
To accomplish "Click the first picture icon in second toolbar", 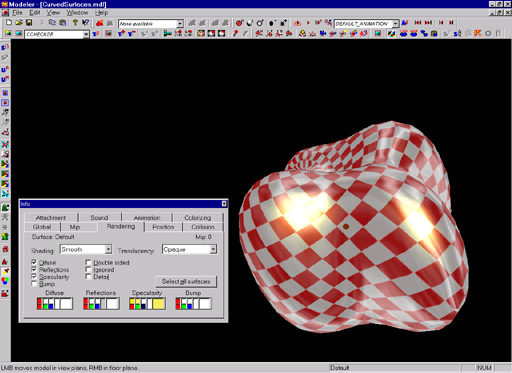I will point(8,33).
